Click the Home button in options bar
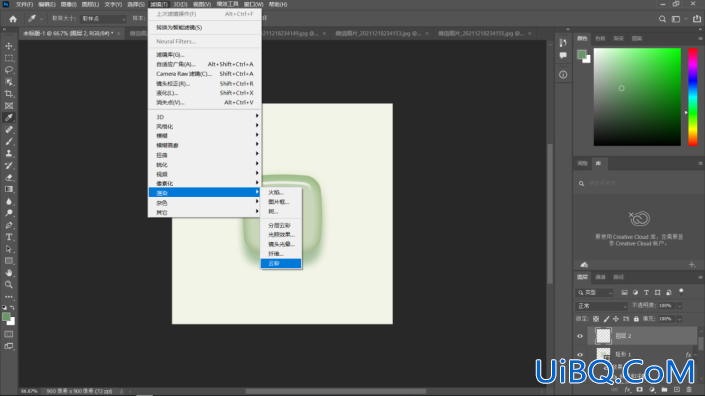 coord(13,19)
